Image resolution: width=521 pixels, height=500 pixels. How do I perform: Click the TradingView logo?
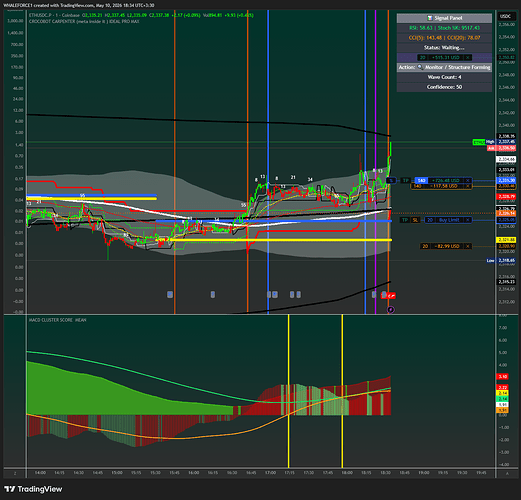(x=33, y=489)
